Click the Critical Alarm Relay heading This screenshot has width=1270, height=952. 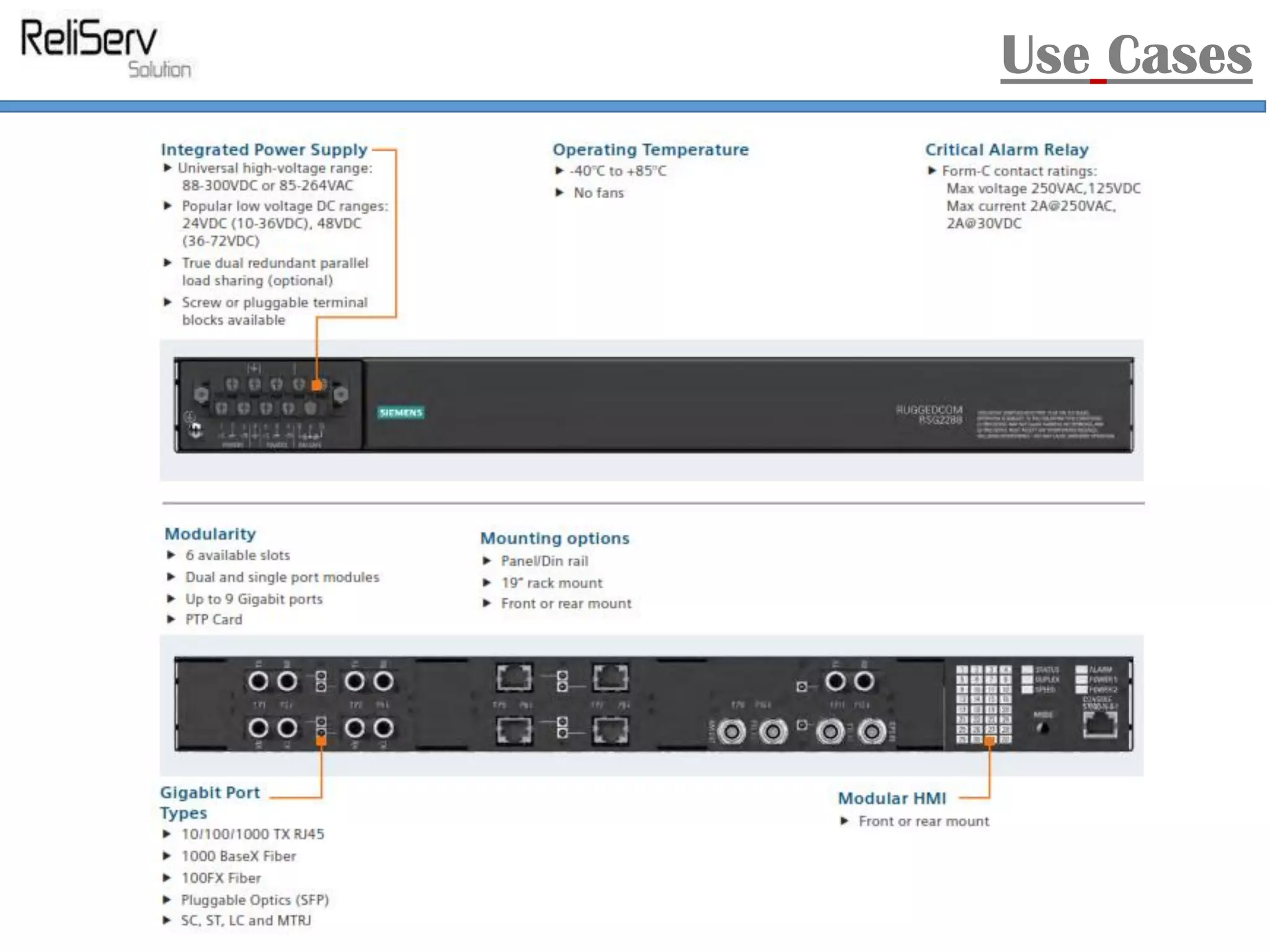coord(1006,149)
